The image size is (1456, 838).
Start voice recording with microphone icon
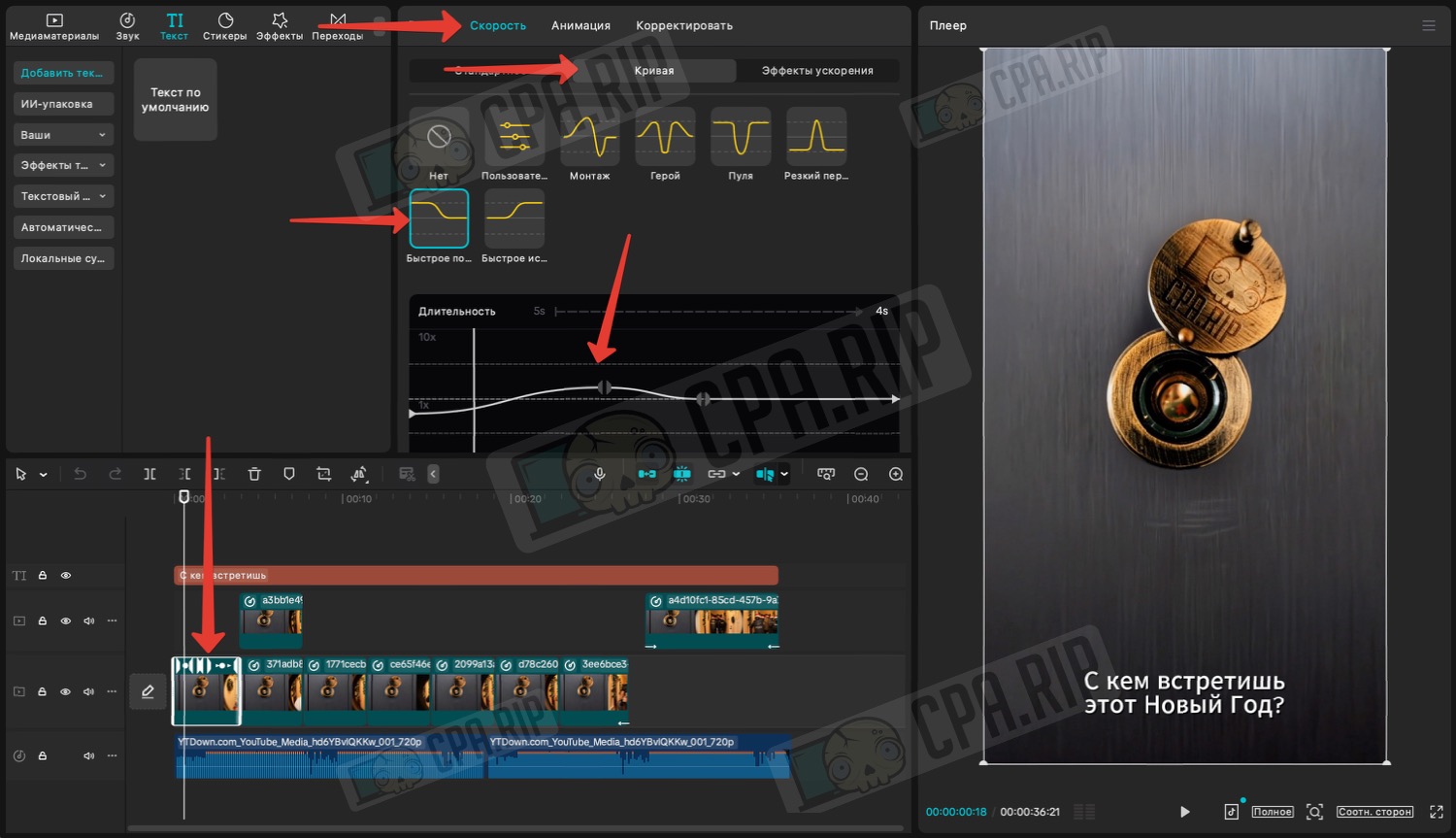pyautogui.click(x=600, y=474)
